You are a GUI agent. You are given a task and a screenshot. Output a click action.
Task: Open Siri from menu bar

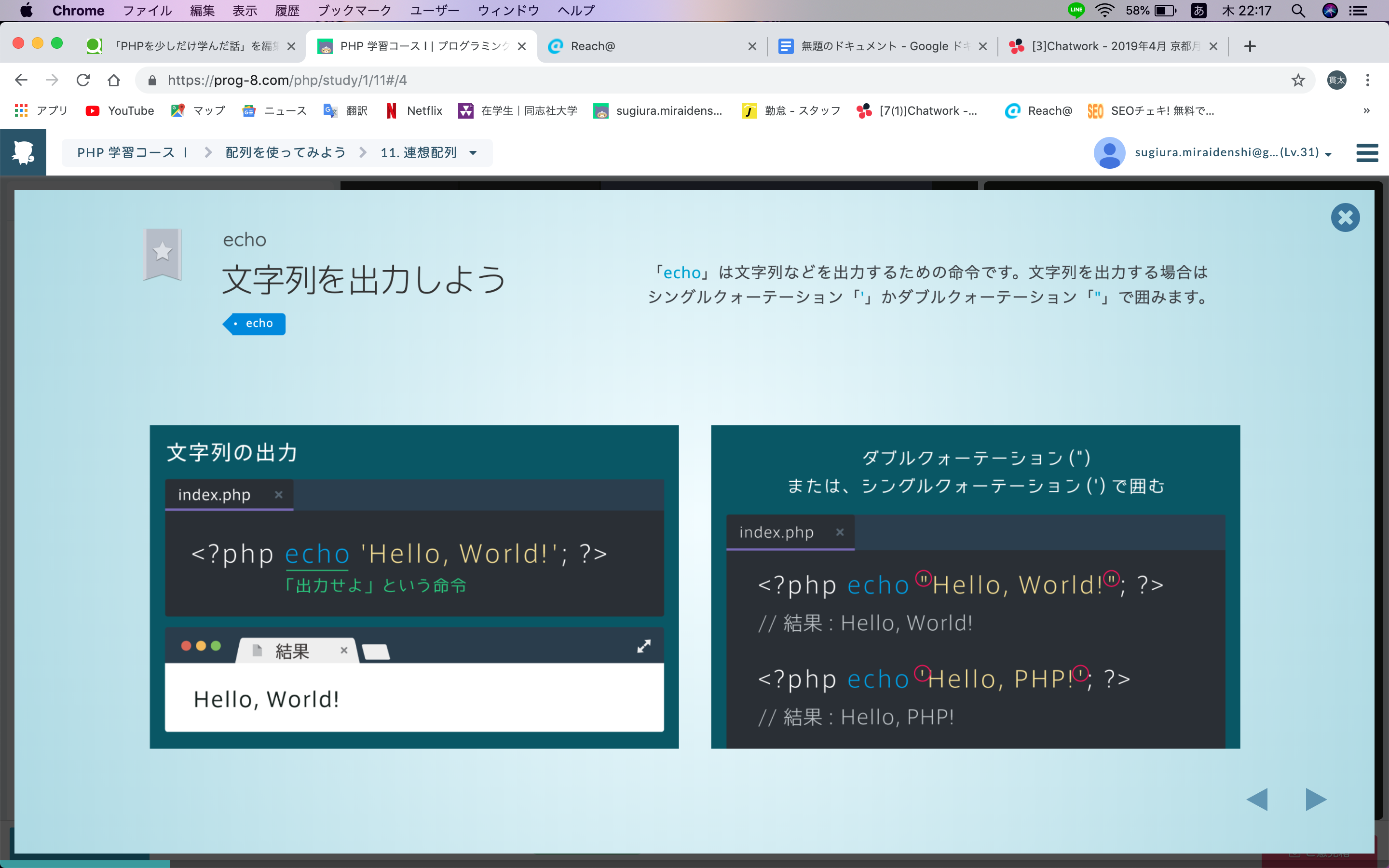pos(1330,10)
